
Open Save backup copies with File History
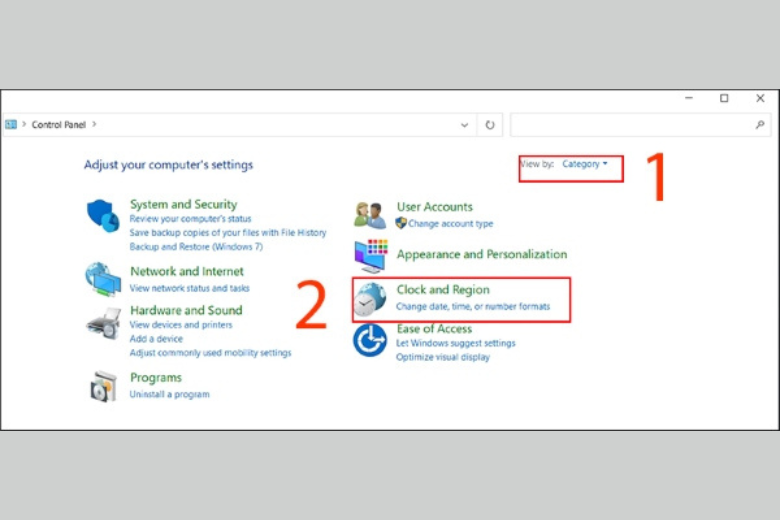[228, 232]
